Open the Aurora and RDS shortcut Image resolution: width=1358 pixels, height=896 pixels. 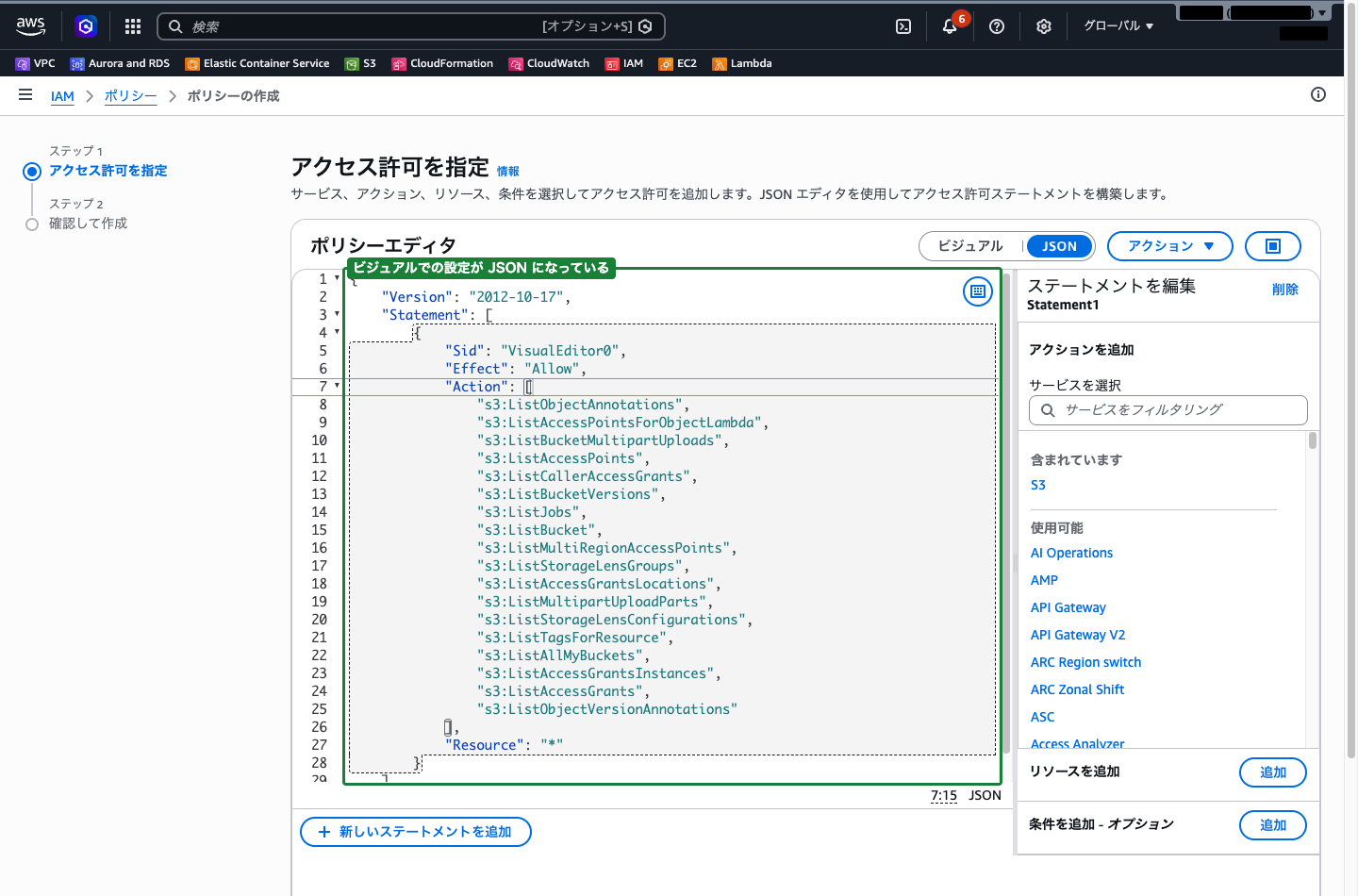tap(120, 63)
